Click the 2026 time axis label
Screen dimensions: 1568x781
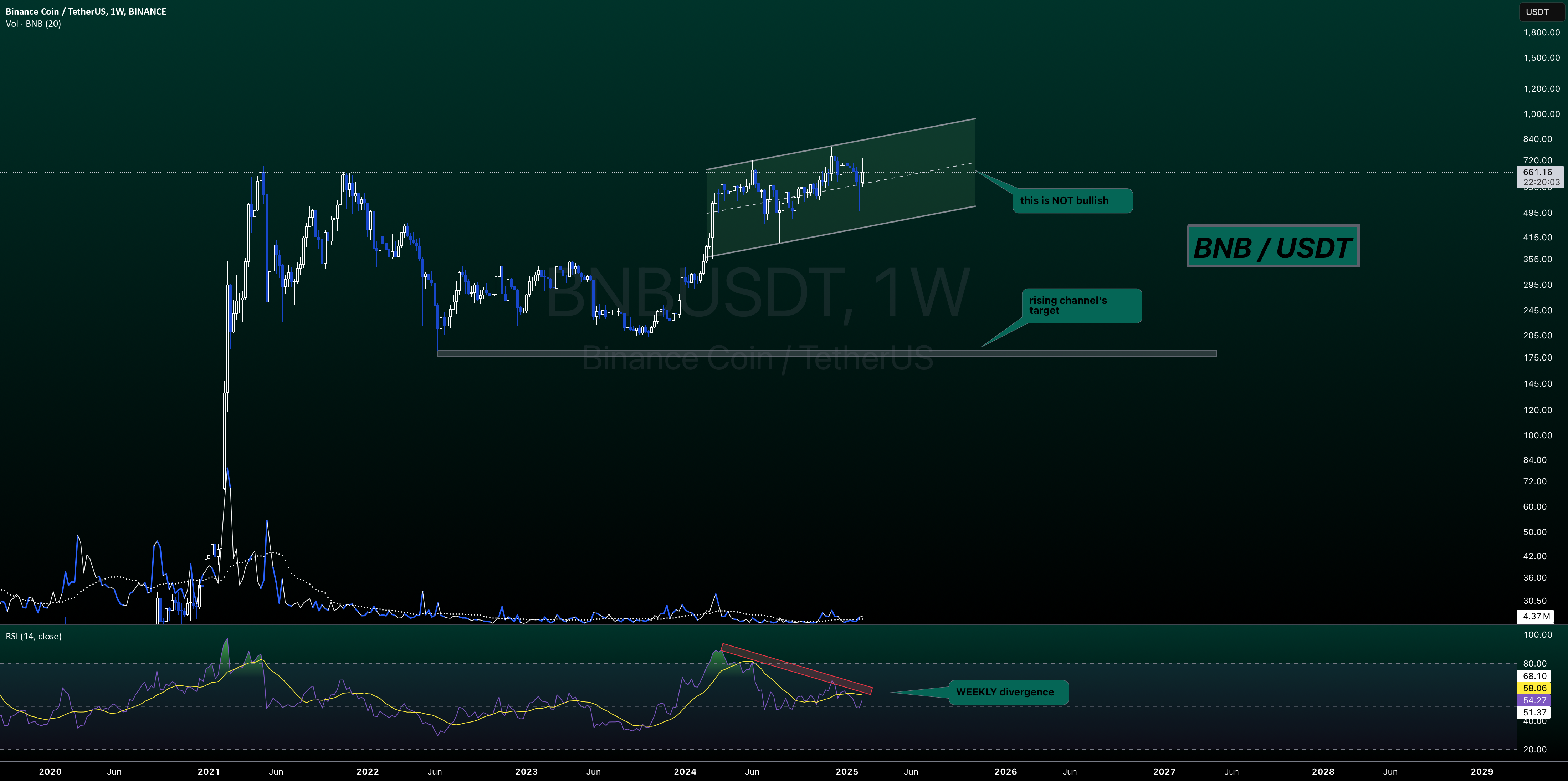click(1005, 771)
